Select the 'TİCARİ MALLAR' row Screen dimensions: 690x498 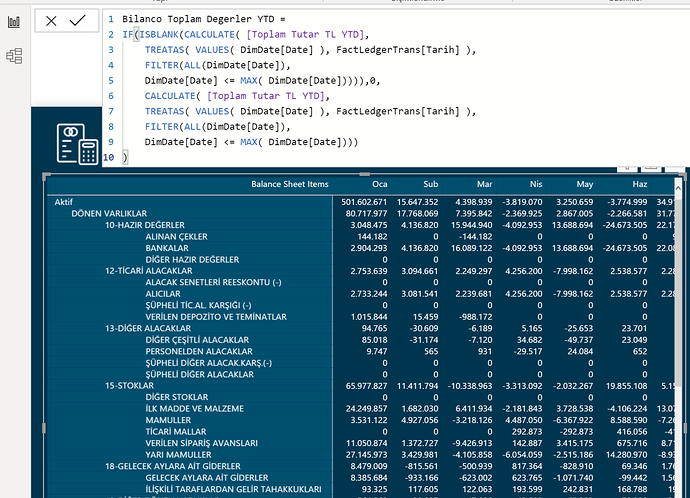tap(176, 432)
